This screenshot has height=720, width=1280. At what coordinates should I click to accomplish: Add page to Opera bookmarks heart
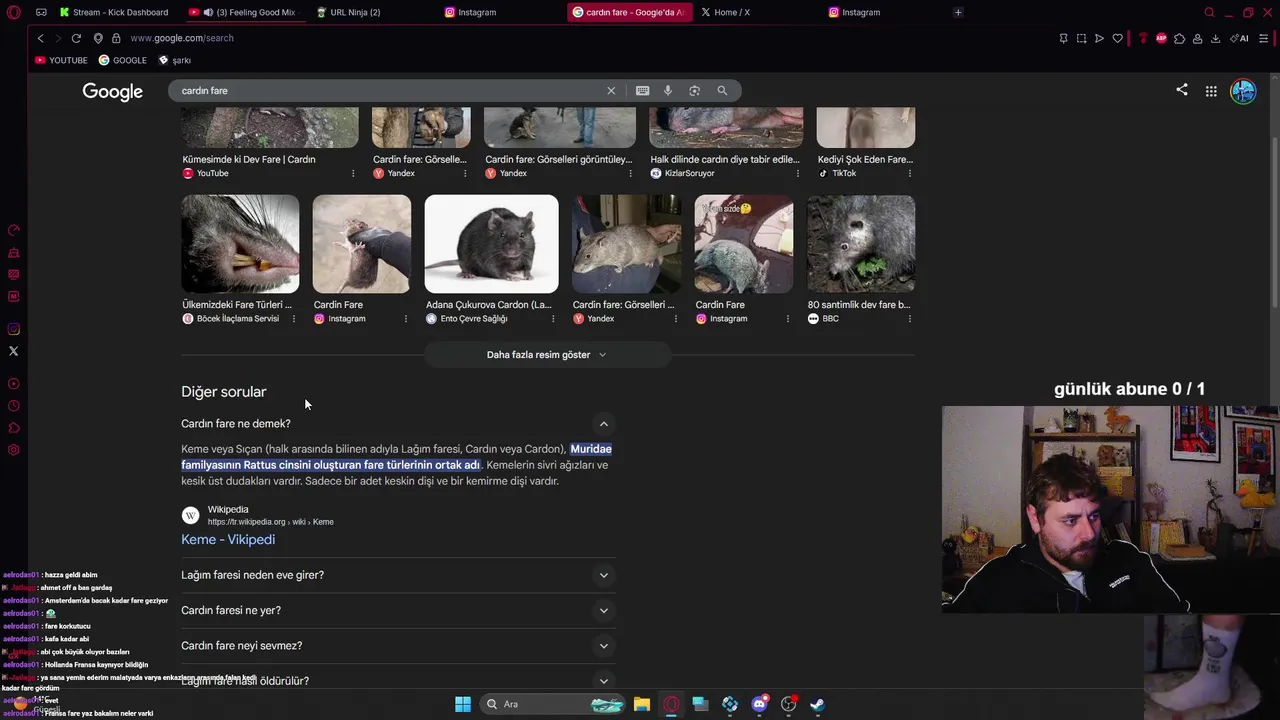pyautogui.click(x=1117, y=38)
